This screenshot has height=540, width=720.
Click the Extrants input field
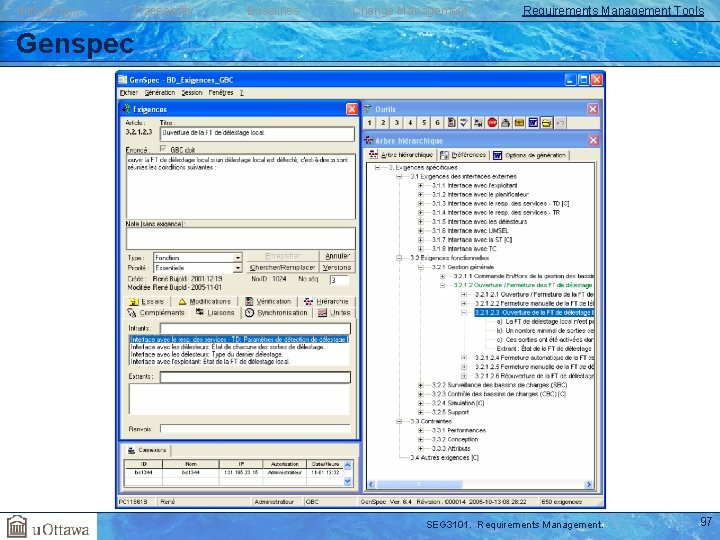pyautogui.click(x=255, y=377)
